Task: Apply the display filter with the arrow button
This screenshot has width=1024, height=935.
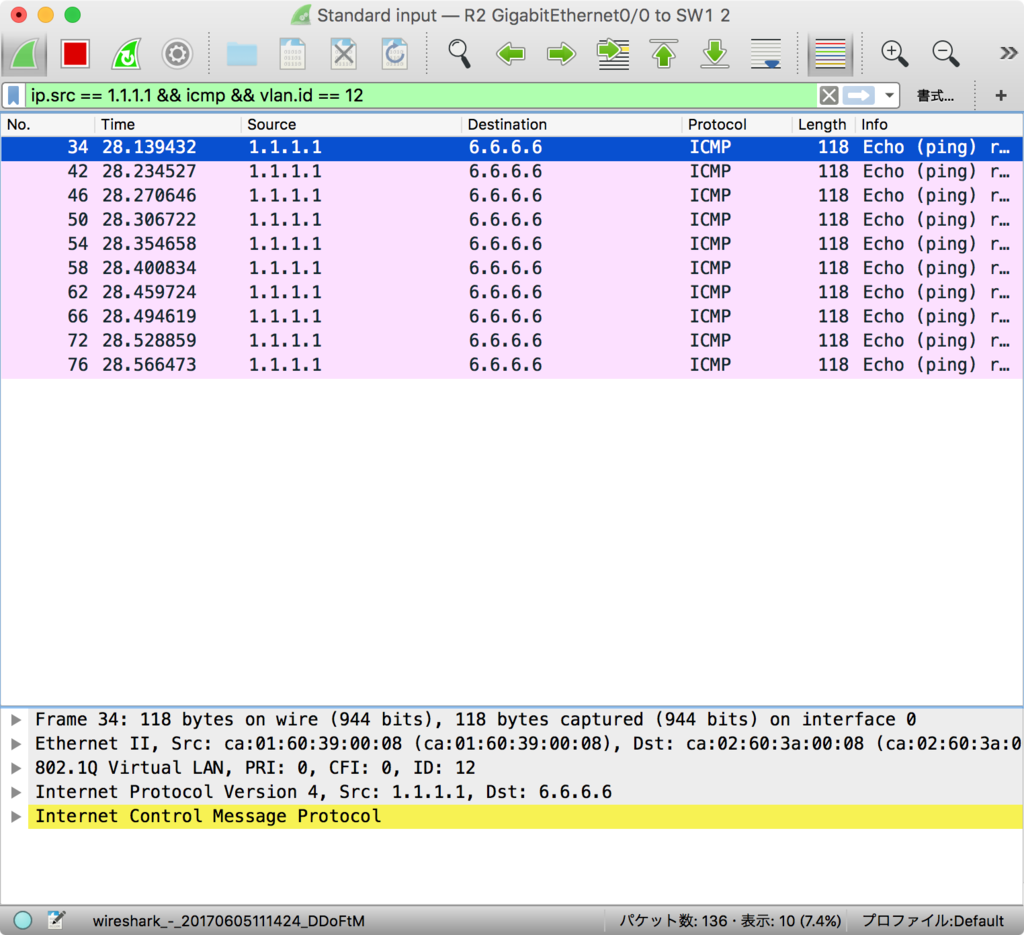Action: click(858, 96)
